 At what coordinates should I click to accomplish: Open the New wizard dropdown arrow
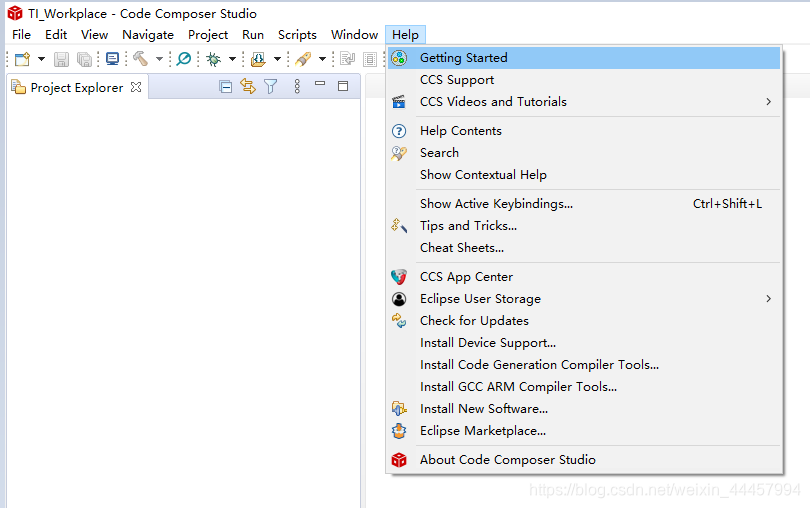41,59
